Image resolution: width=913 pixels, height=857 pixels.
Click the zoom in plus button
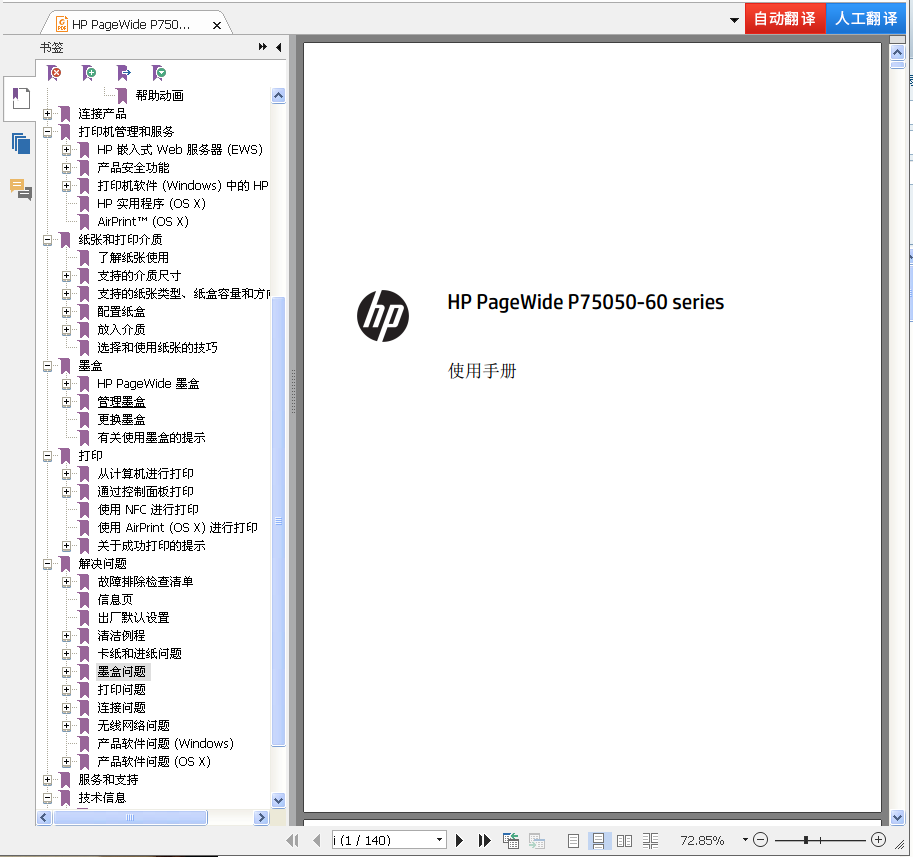coord(879,840)
